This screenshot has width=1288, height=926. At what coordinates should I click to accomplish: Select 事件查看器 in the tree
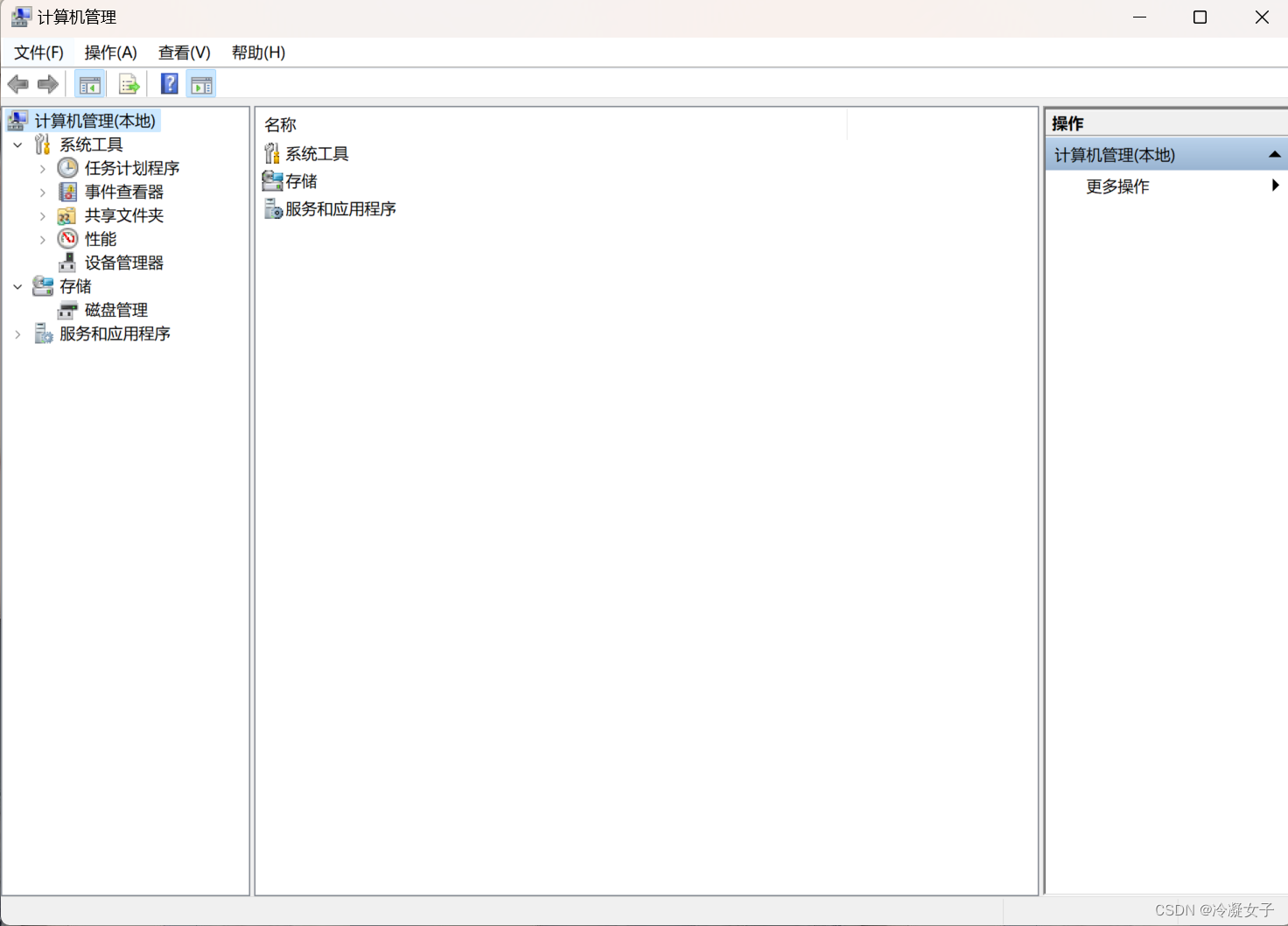[124, 192]
